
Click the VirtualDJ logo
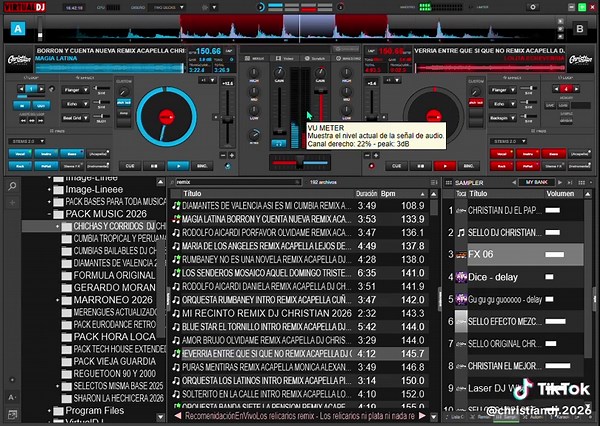pos(25,7)
